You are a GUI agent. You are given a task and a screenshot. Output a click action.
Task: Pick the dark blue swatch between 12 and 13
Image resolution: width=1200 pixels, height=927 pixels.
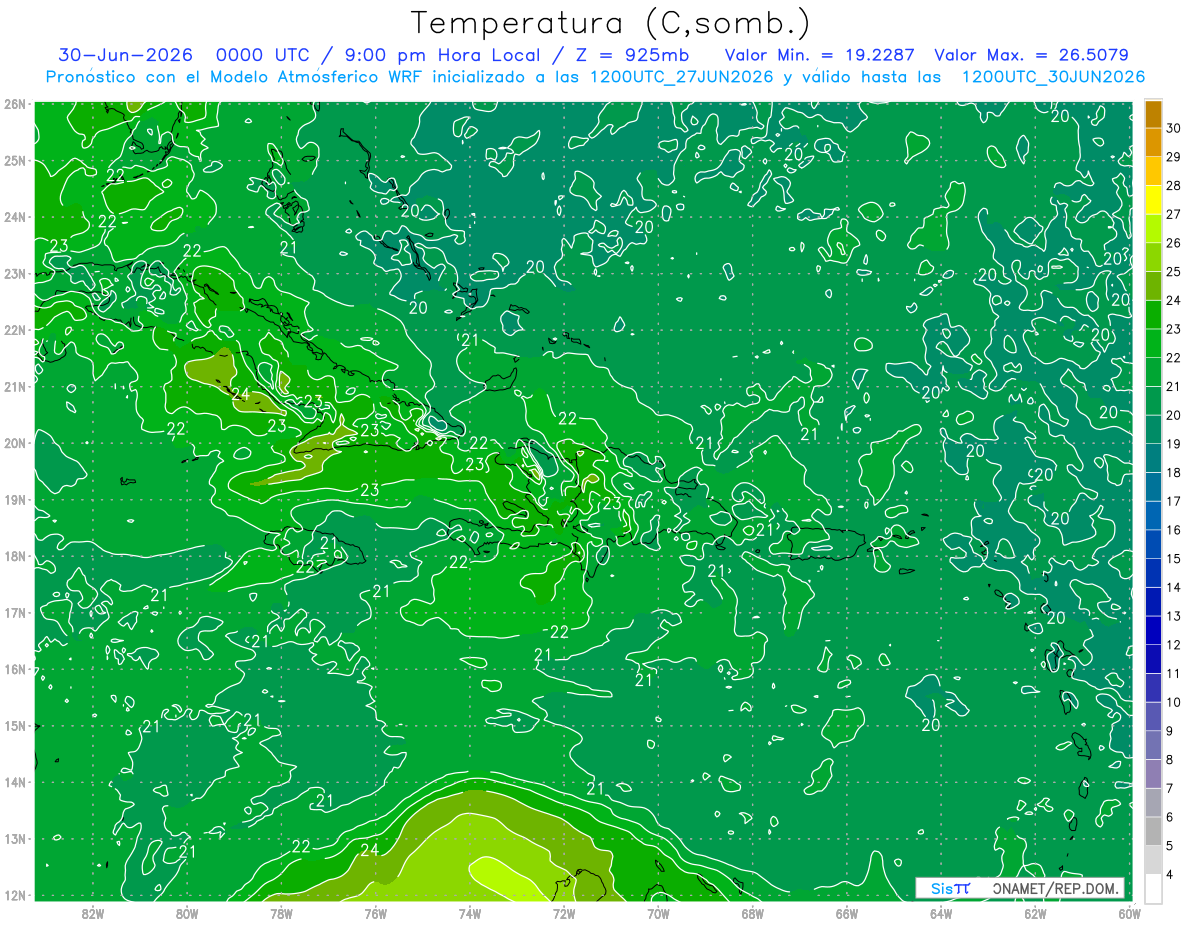(1153, 630)
